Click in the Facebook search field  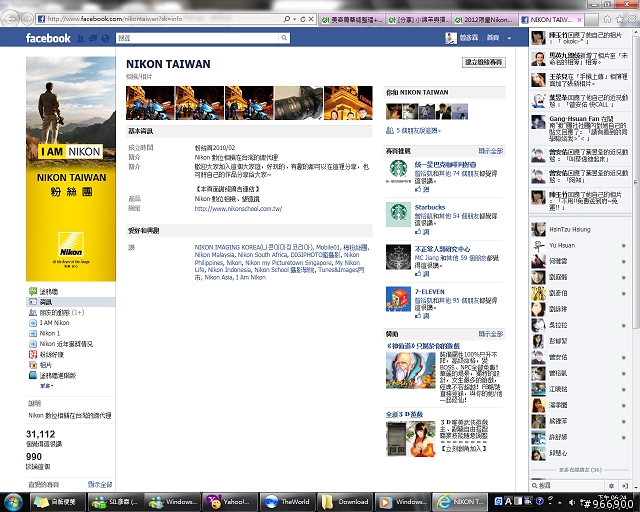[x=198, y=38]
